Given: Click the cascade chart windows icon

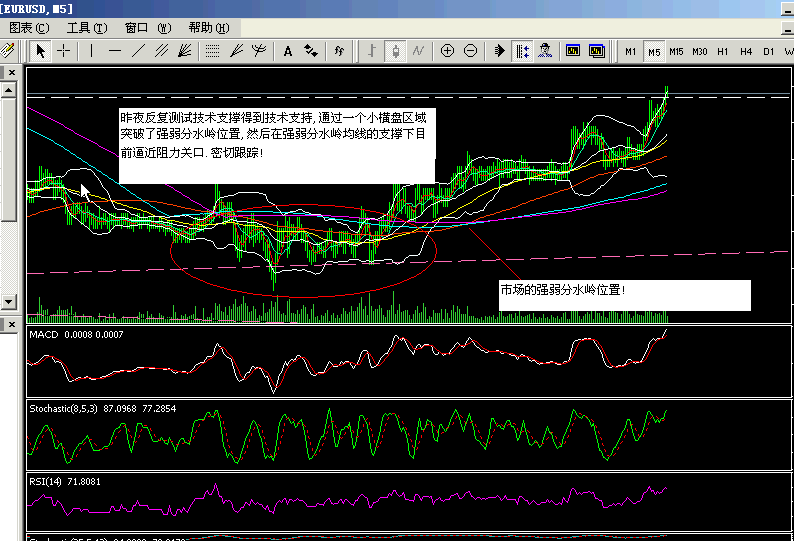Looking at the screenshot, I should coord(597,51).
